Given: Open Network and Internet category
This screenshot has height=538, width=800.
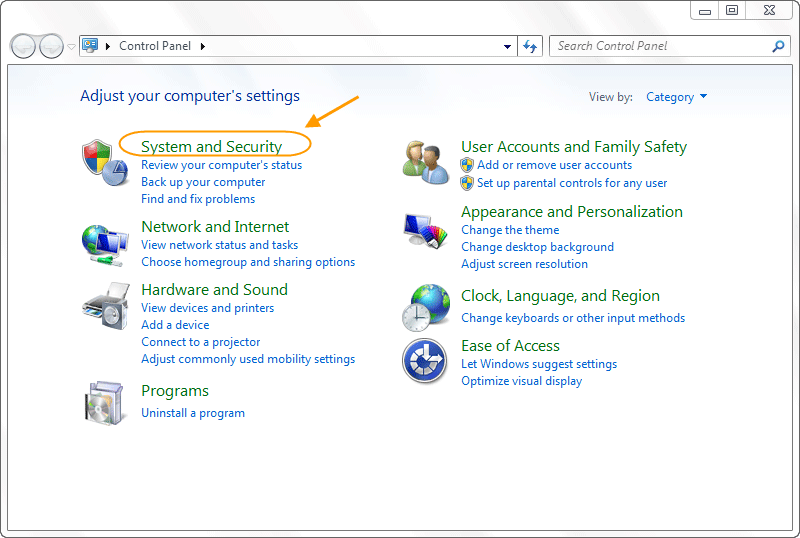Looking at the screenshot, I should tap(215, 227).
